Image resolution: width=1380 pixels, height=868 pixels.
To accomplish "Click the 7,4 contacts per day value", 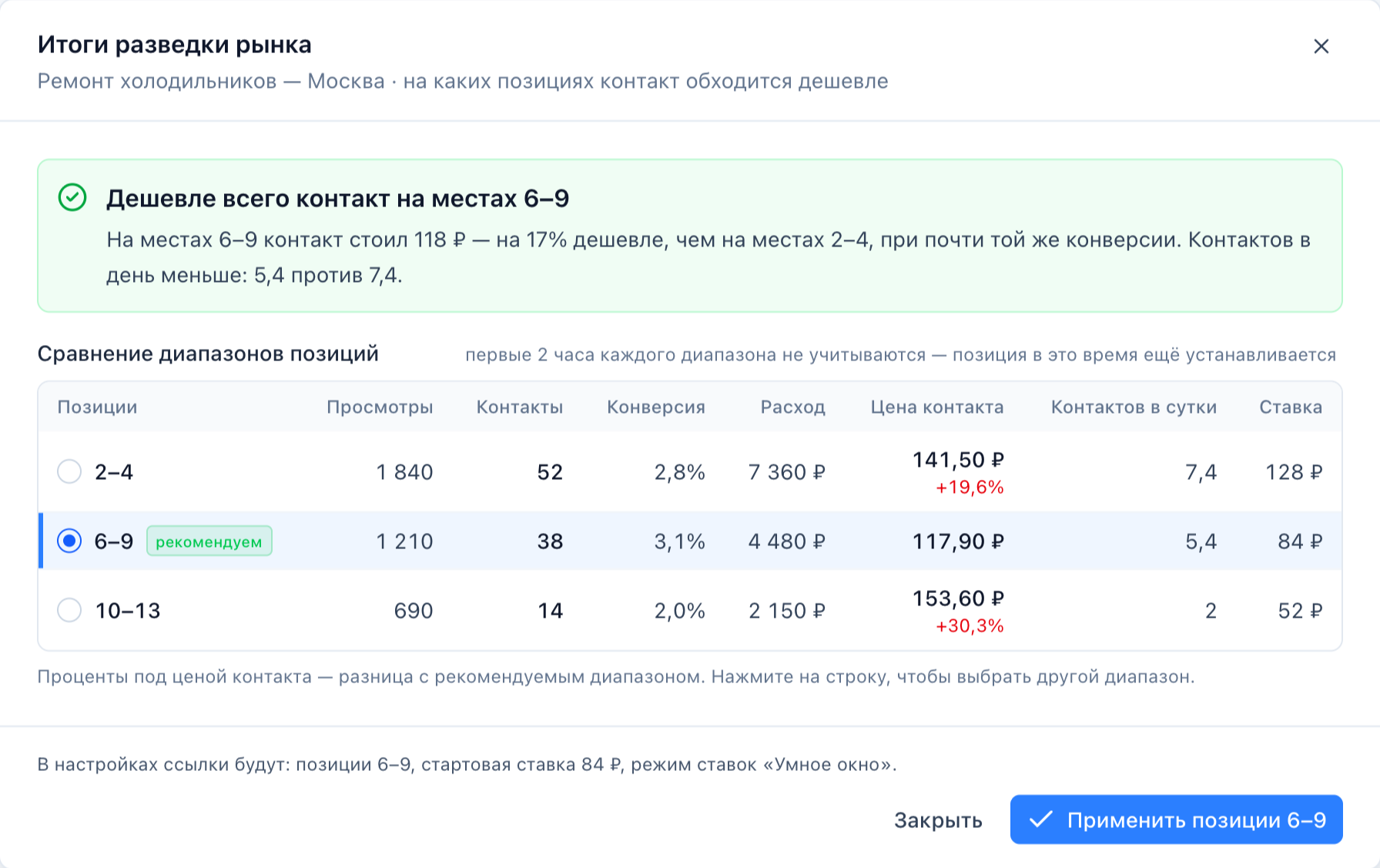I will coord(1201,472).
